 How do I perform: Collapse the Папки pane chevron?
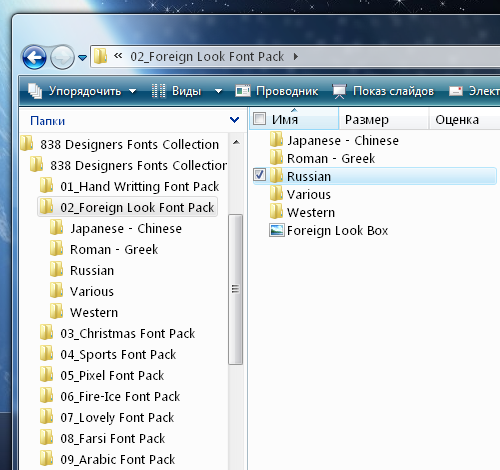(x=235, y=120)
